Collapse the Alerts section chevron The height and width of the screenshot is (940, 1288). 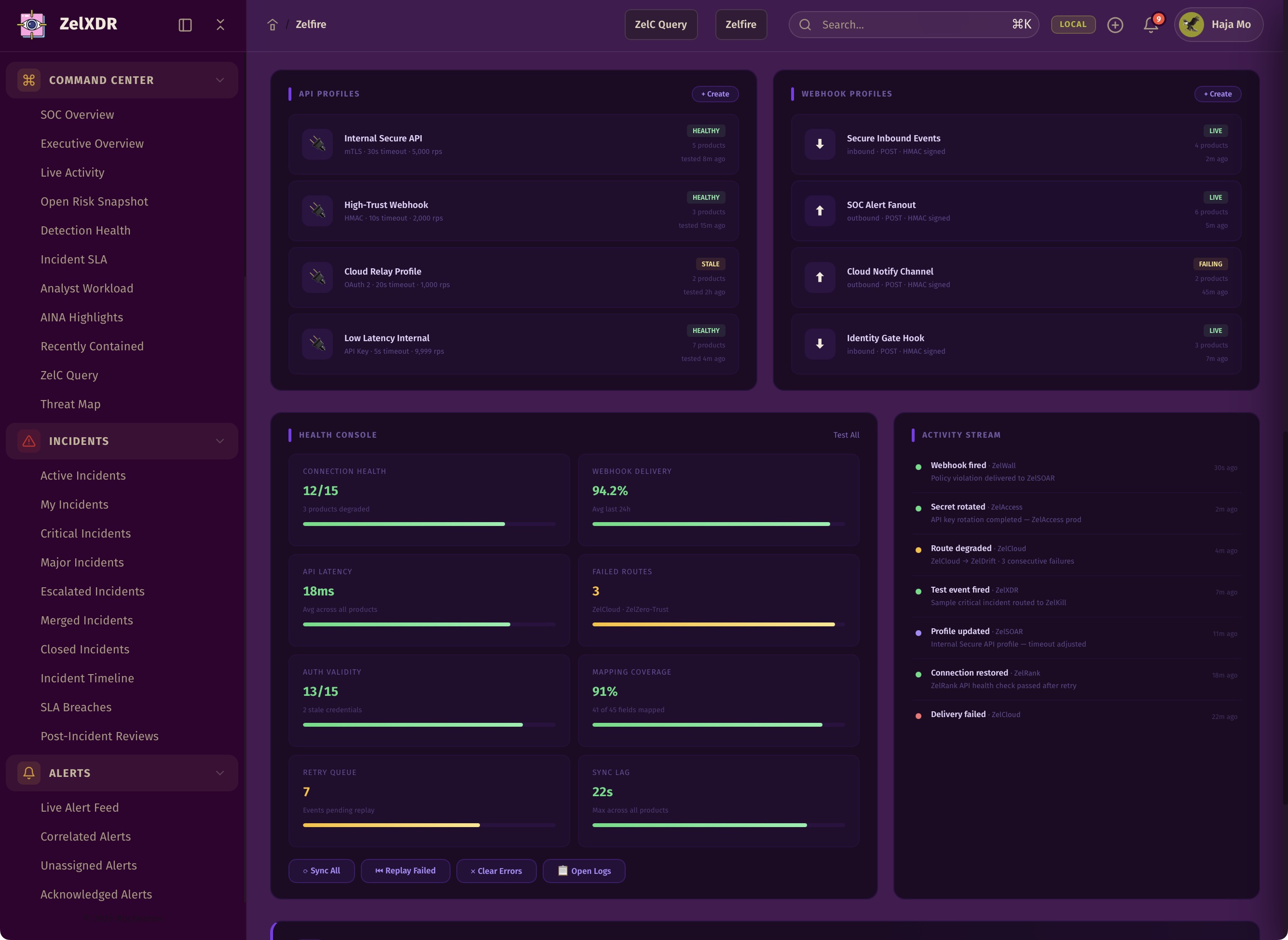[x=219, y=773]
